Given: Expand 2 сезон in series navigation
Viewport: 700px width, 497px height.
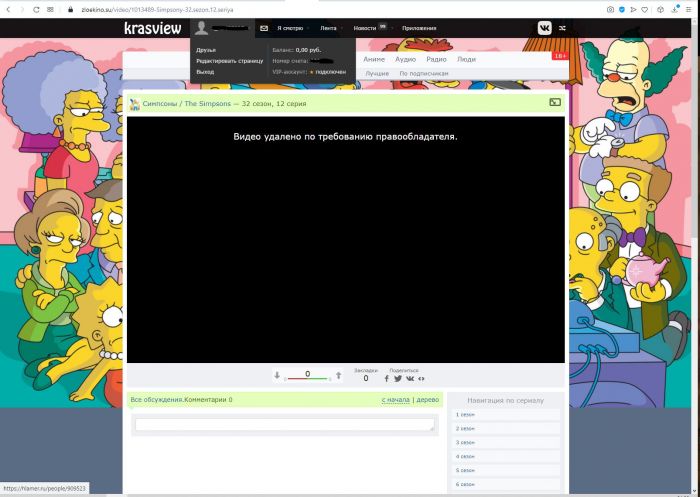Looking at the screenshot, I should pyautogui.click(x=505, y=428).
